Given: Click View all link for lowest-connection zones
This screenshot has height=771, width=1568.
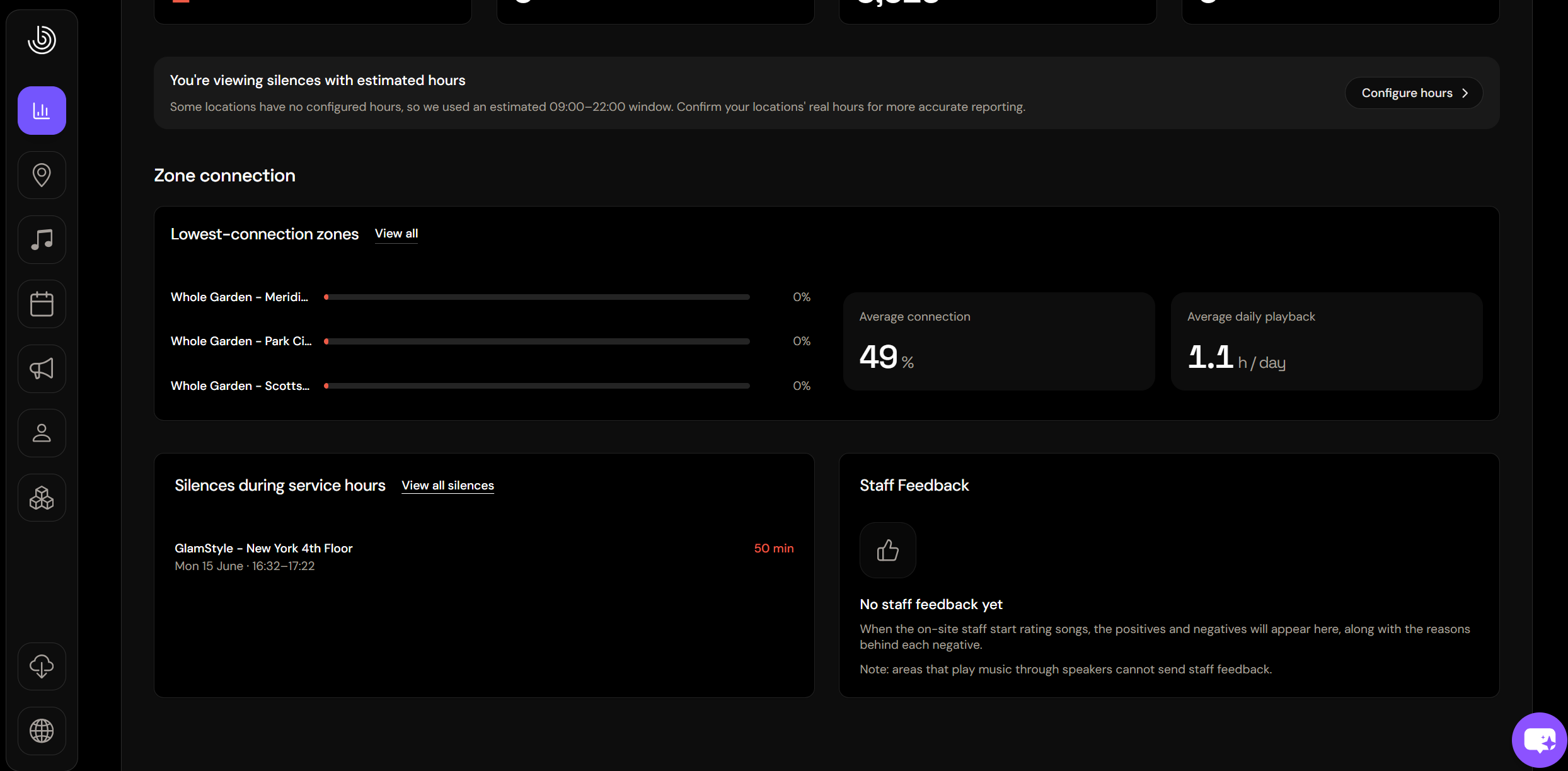Looking at the screenshot, I should [396, 234].
